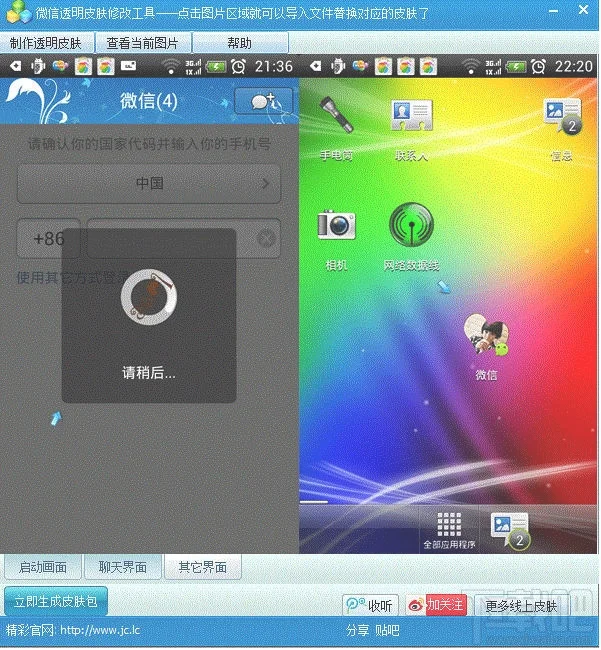Click the Android robot icon in left status bar

(38, 66)
